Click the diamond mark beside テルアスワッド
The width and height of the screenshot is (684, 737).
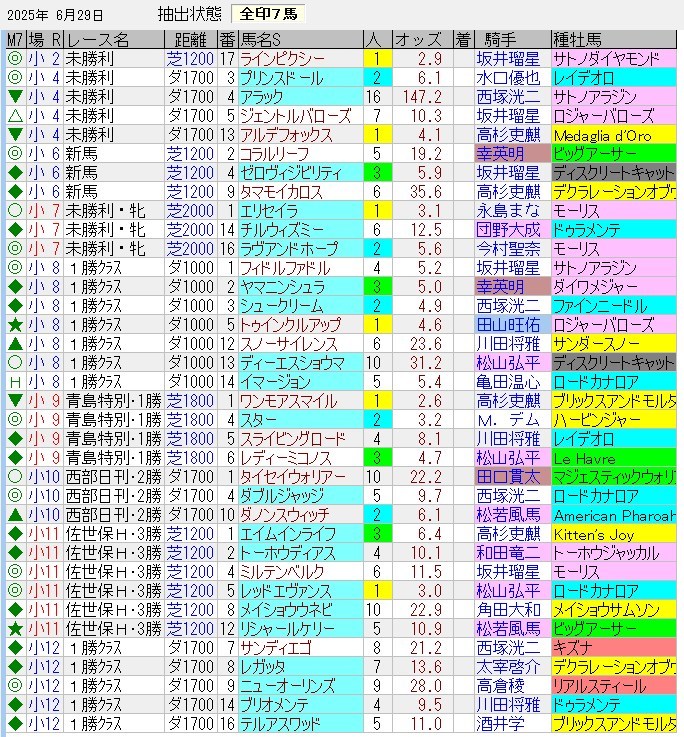coord(16,723)
